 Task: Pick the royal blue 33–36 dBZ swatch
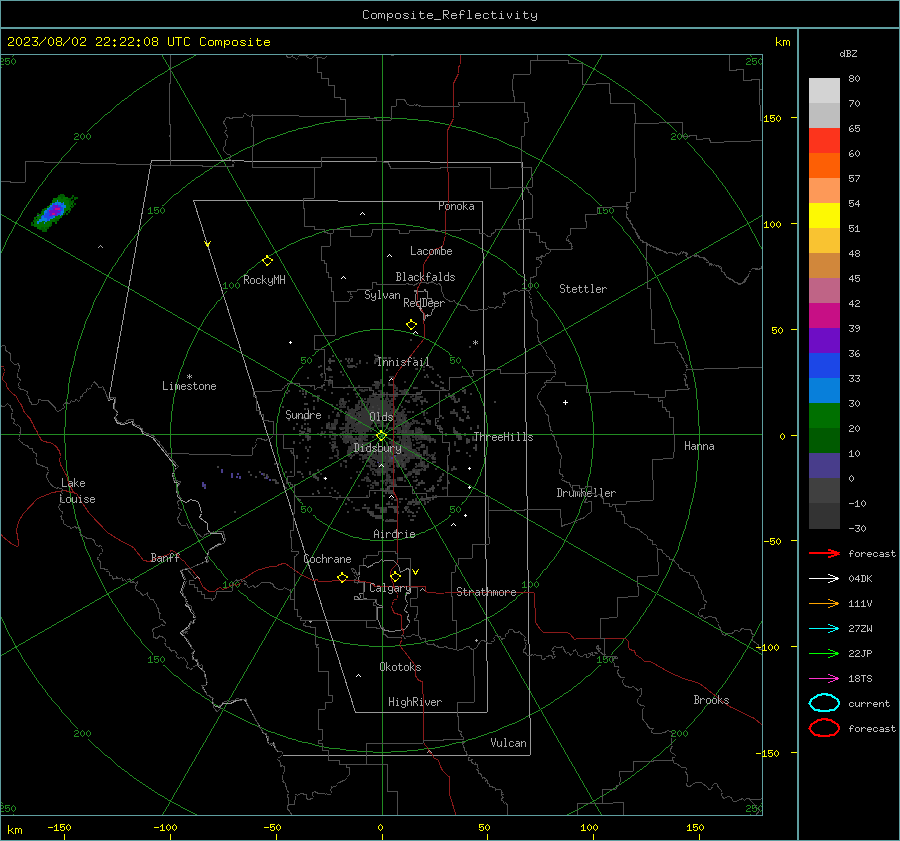tap(824, 366)
